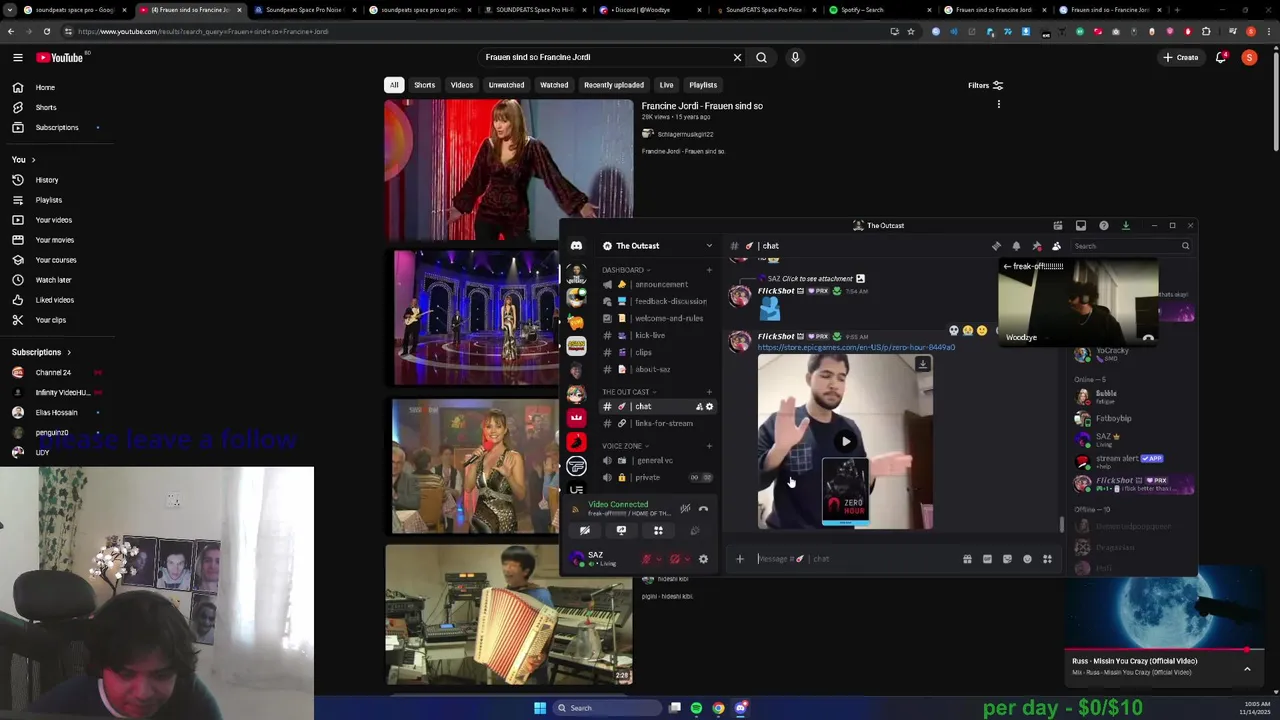Screen dimensions: 1280x720
Task: Add the skull reaction to FlickShot's message
Action: tap(954, 330)
